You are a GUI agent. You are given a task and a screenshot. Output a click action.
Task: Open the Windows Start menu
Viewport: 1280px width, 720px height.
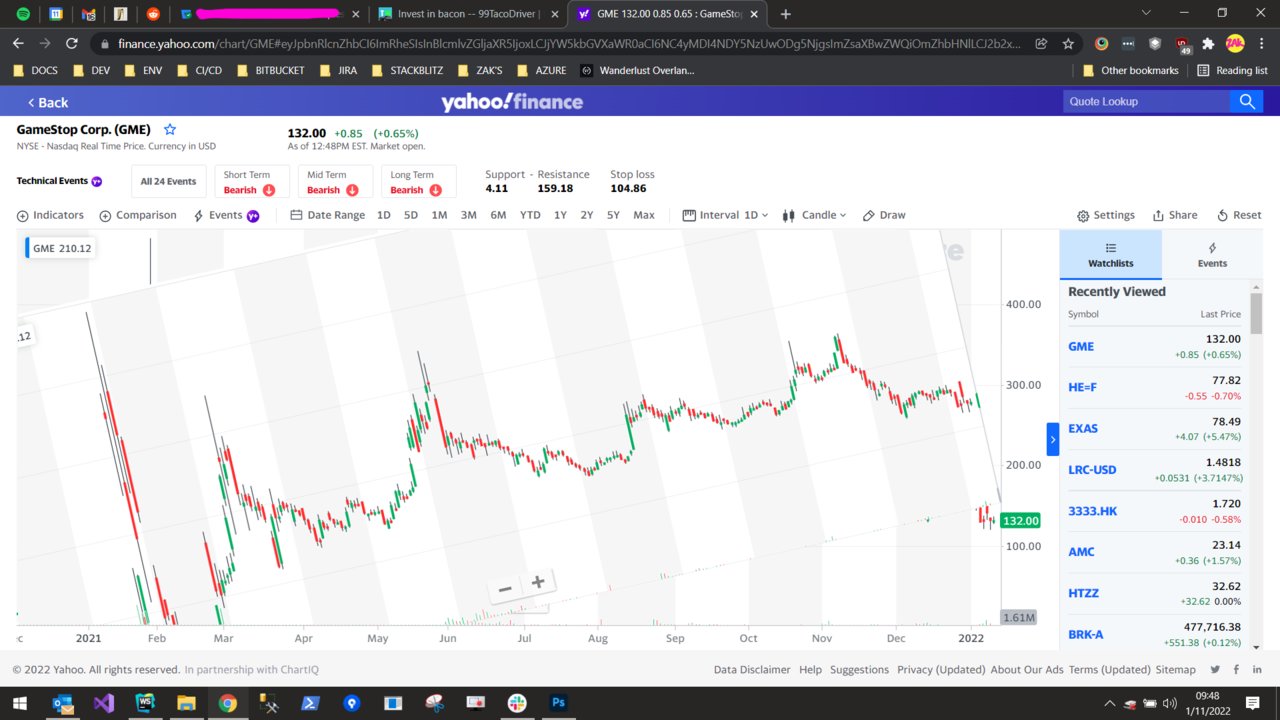(19, 703)
